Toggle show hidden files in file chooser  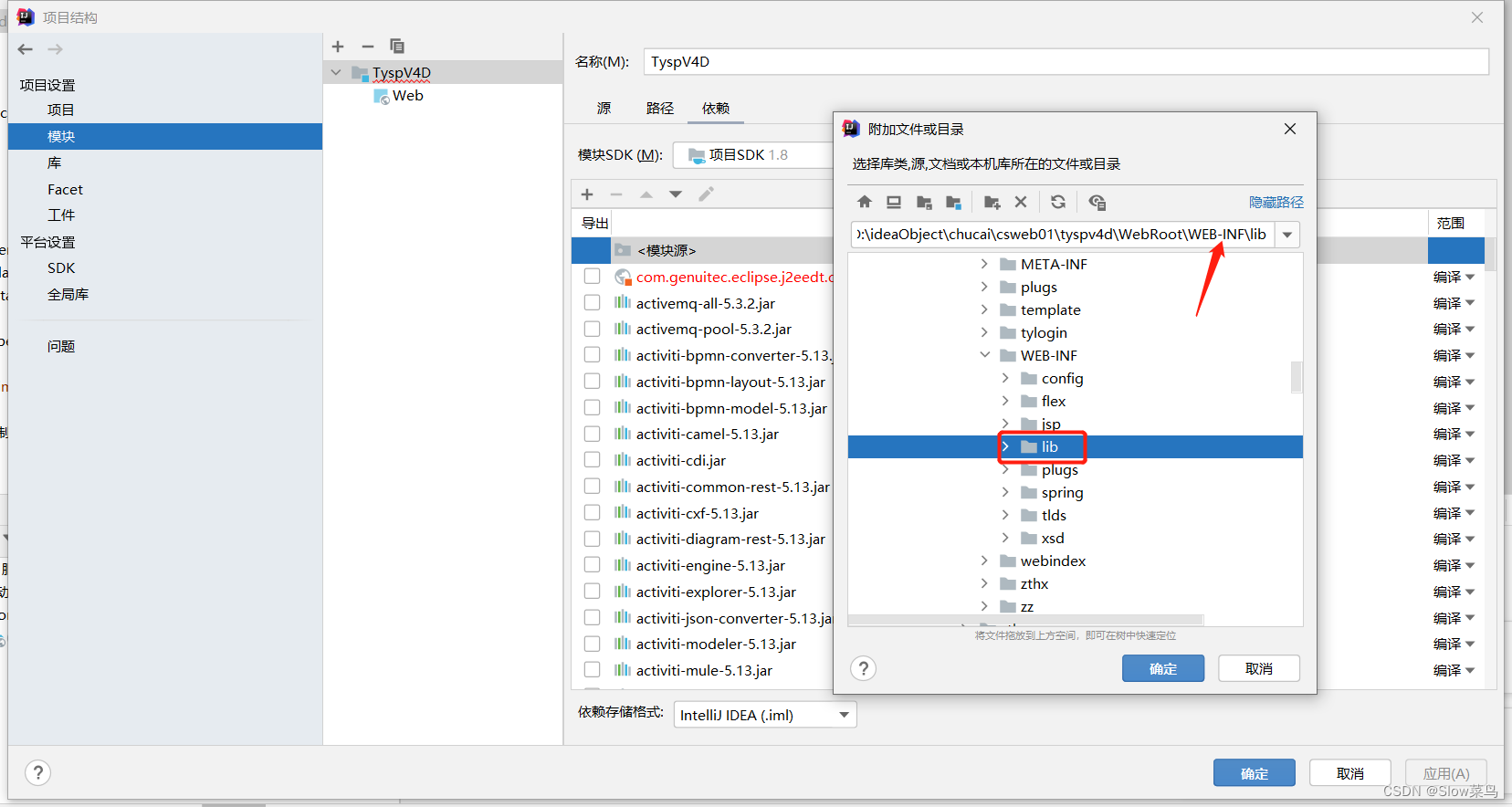(1097, 202)
